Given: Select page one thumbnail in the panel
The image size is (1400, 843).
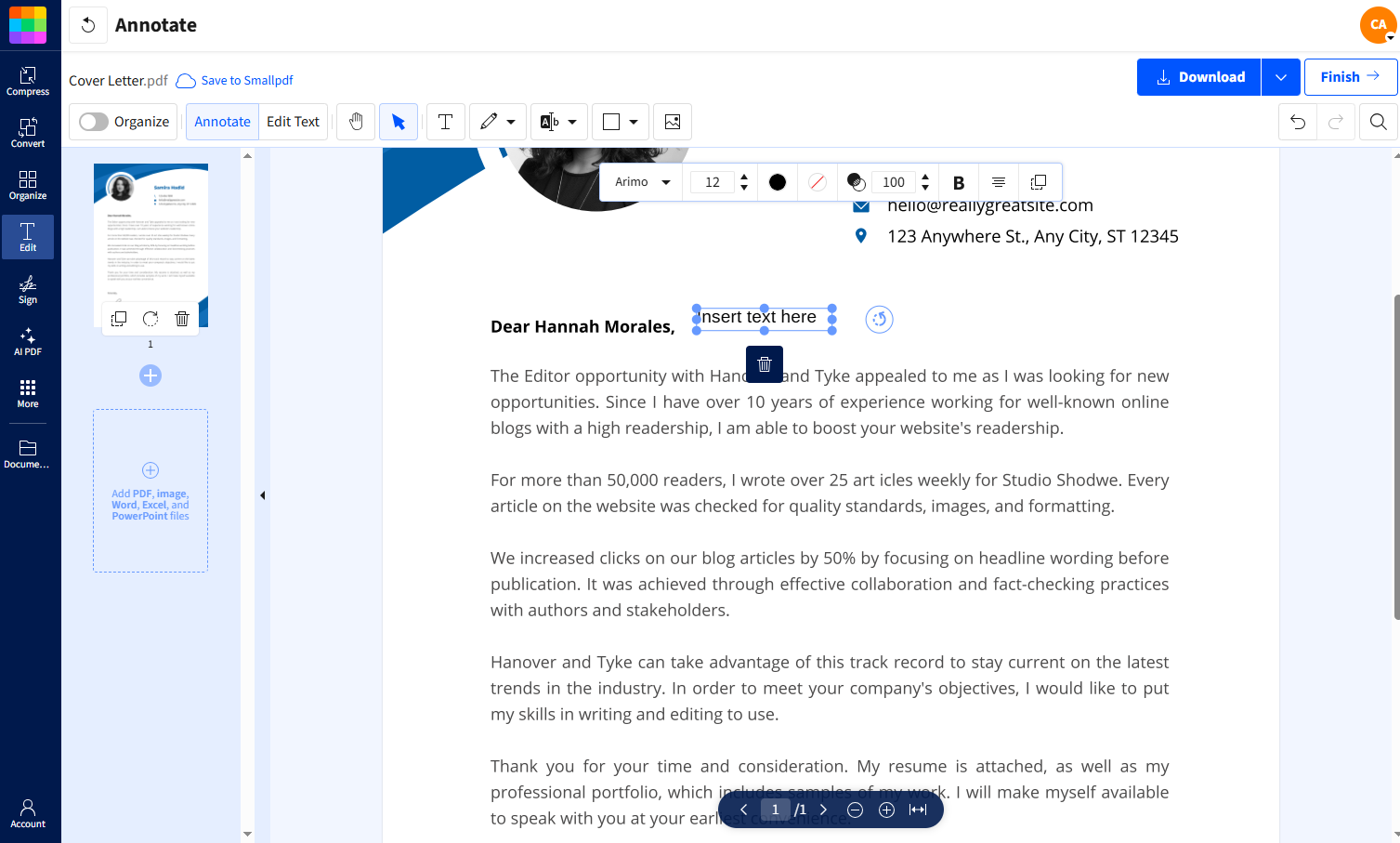Looking at the screenshot, I should click(x=150, y=232).
